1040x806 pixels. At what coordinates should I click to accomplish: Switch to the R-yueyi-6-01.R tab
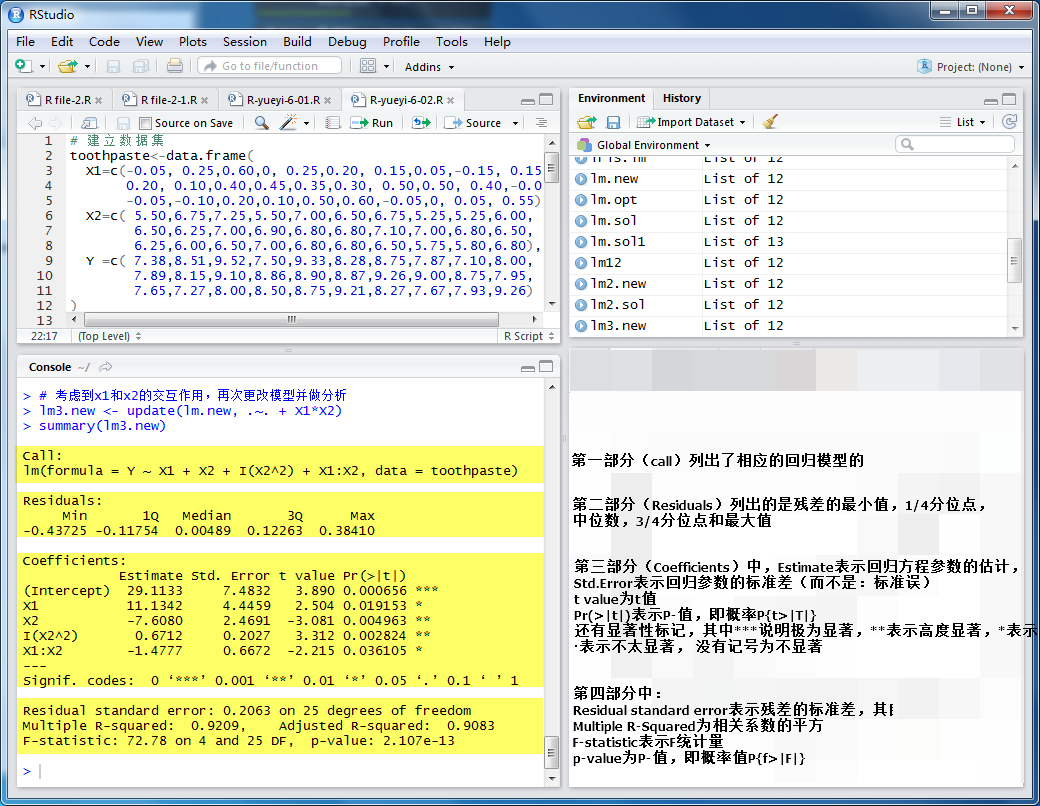coord(281,100)
